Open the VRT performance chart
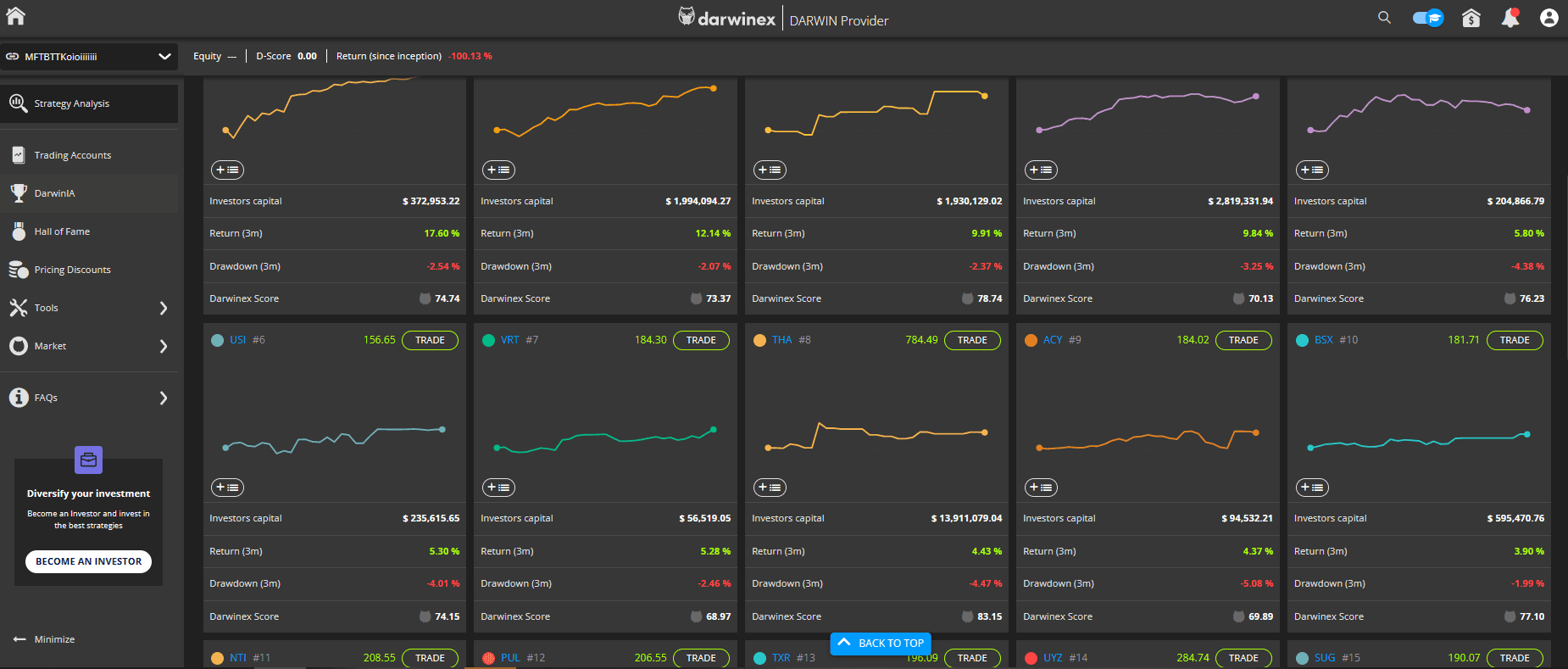The width and height of the screenshot is (1568, 669). pos(605,439)
